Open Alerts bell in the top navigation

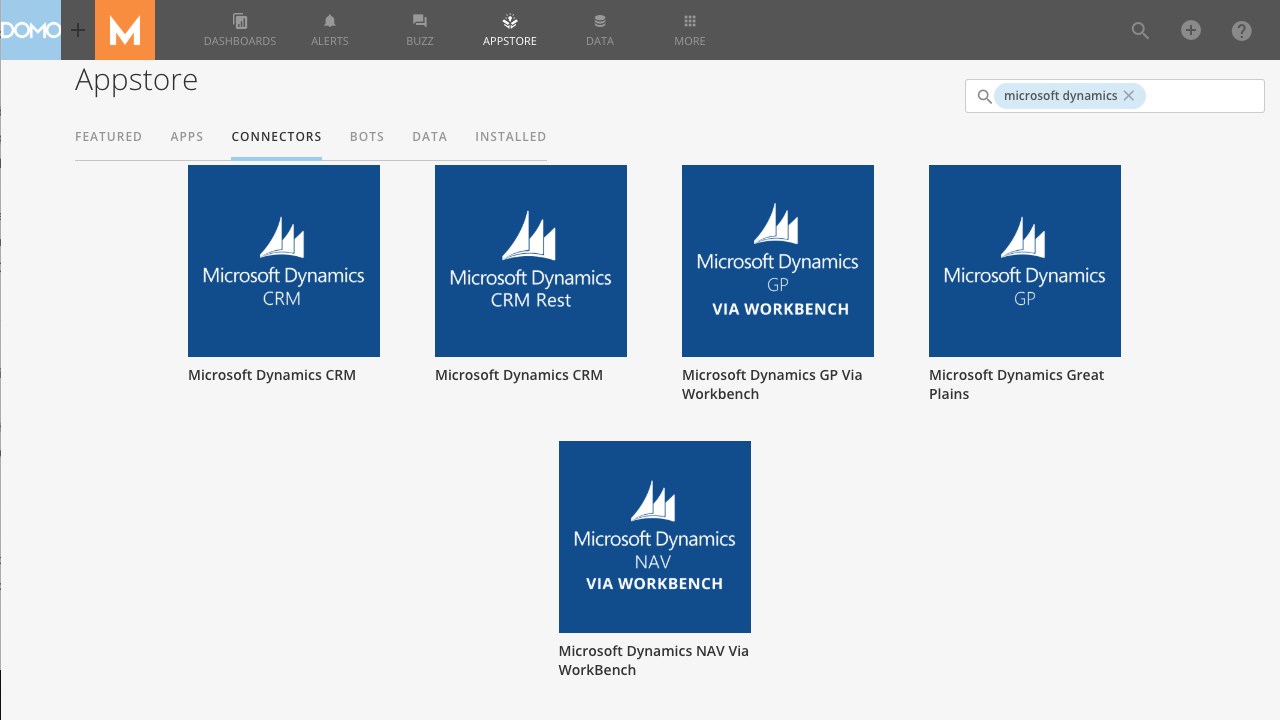point(330,30)
